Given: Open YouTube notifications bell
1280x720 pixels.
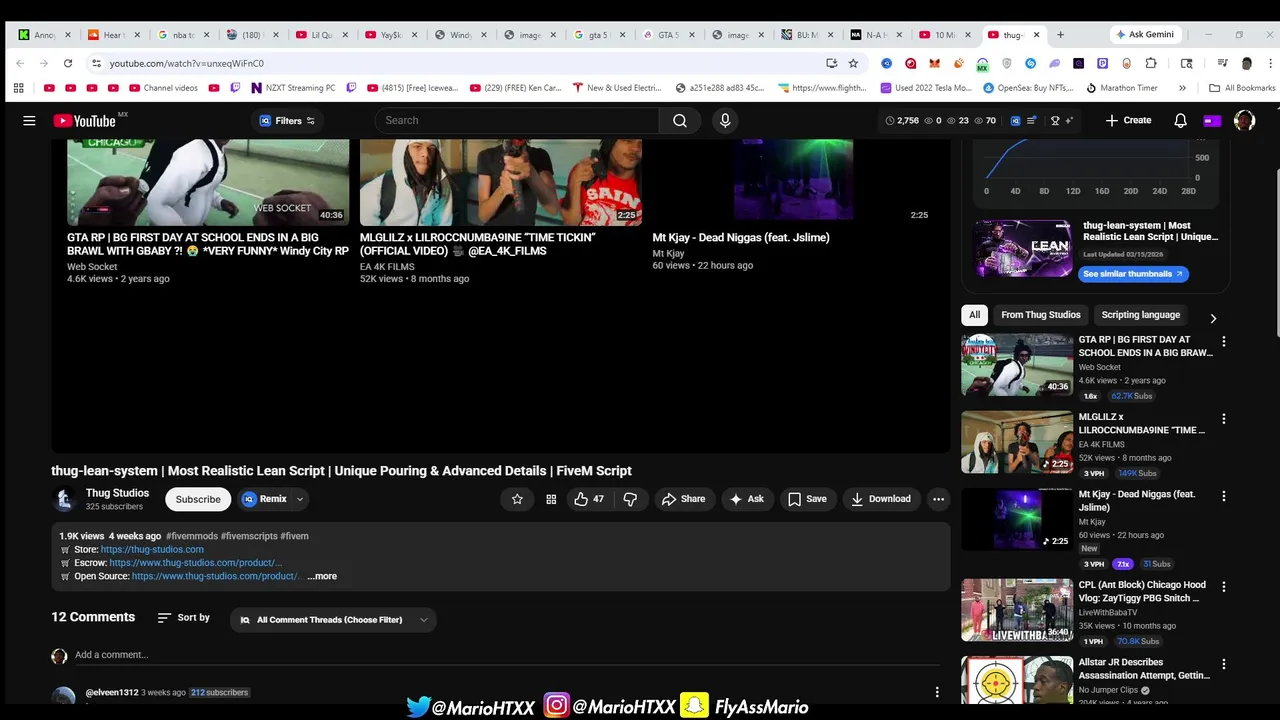Looking at the screenshot, I should coord(1180,120).
